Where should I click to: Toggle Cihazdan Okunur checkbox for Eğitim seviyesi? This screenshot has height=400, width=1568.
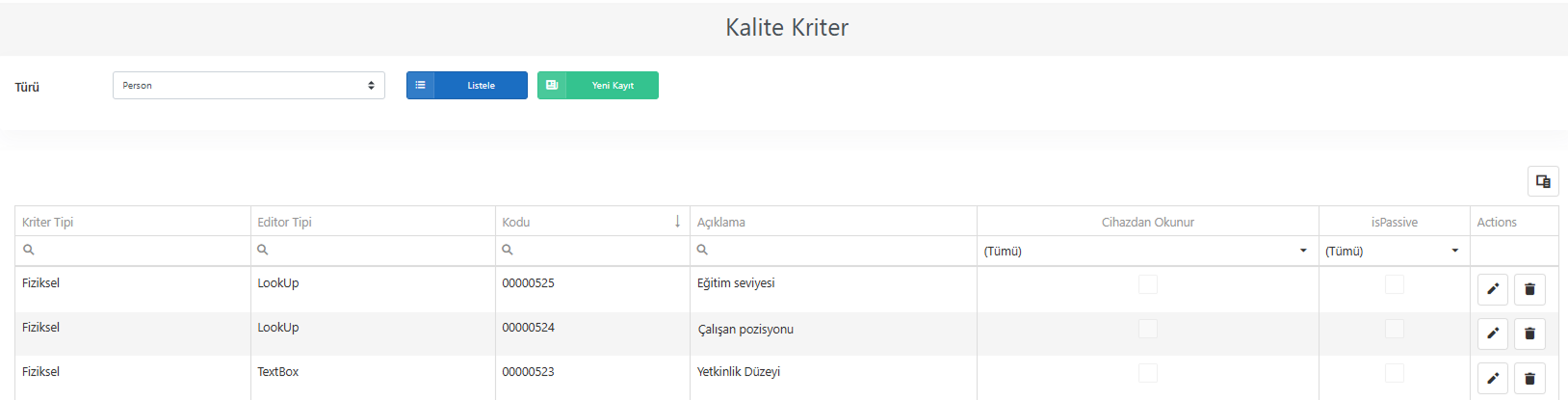click(1148, 284)
